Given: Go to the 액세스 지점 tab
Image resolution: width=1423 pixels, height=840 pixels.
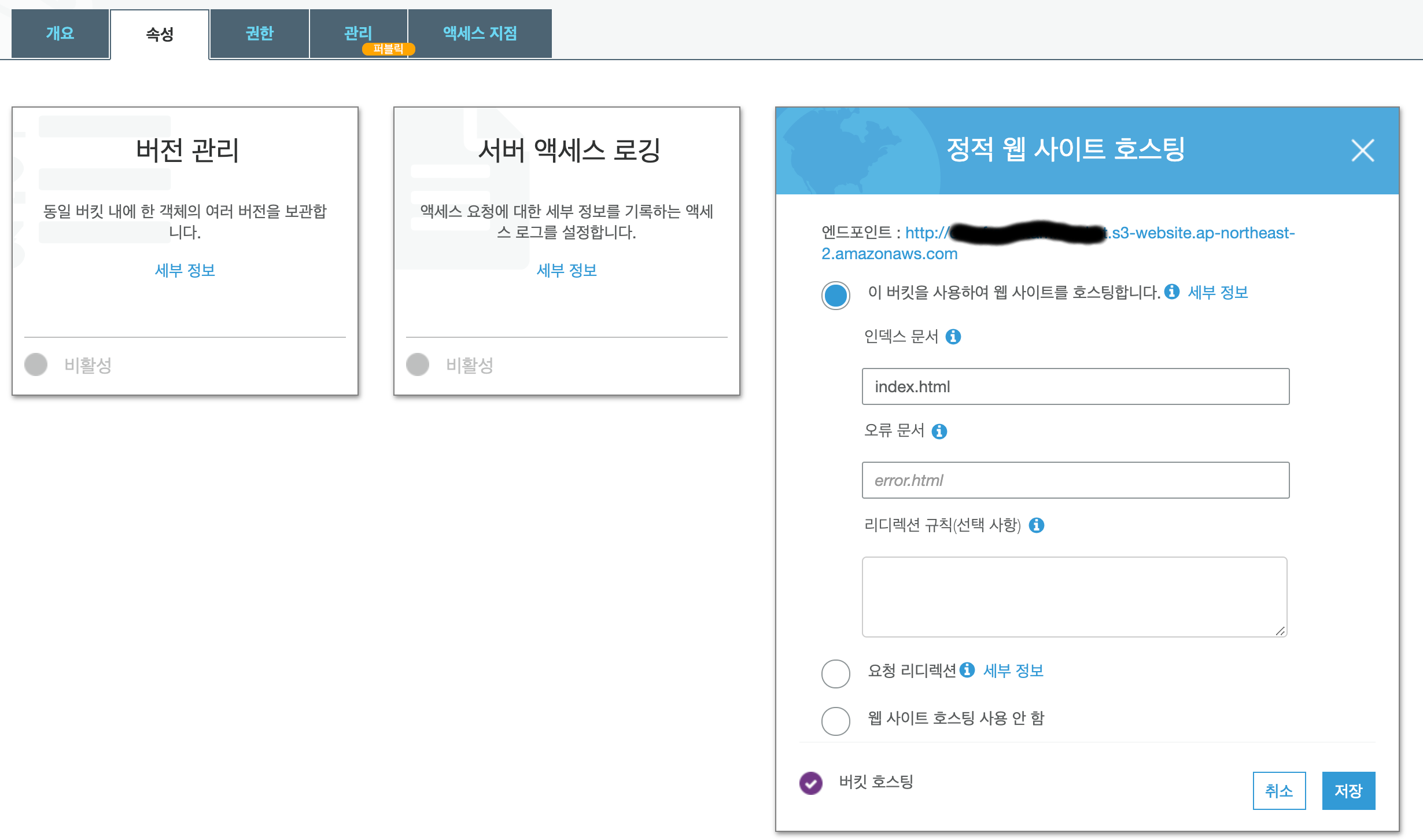Looking at the screenshot, I should coord(480,34).
